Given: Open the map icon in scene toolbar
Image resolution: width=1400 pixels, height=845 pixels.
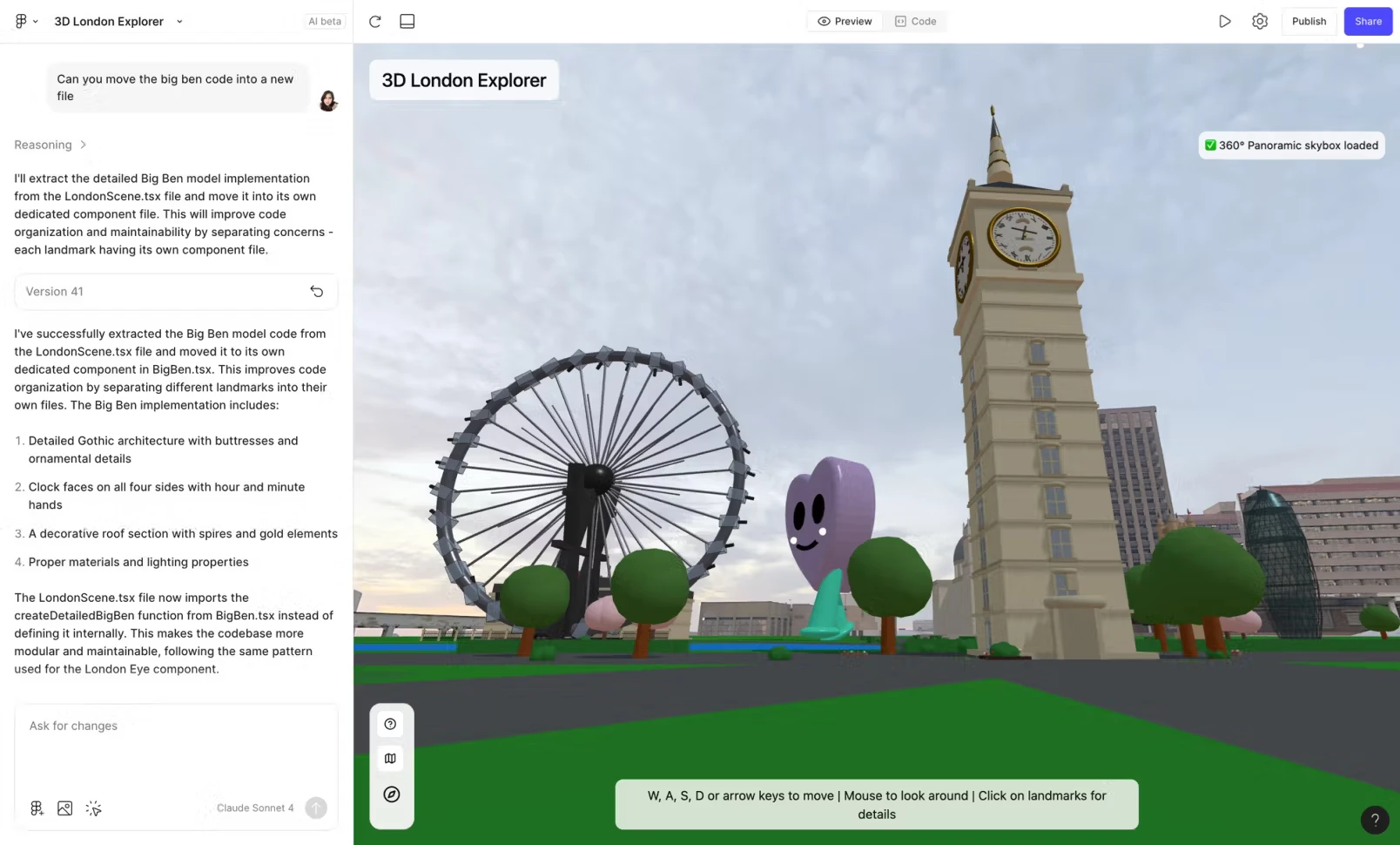Looking at the screenshot, I should pyautogui.click(x=391, y=759).
